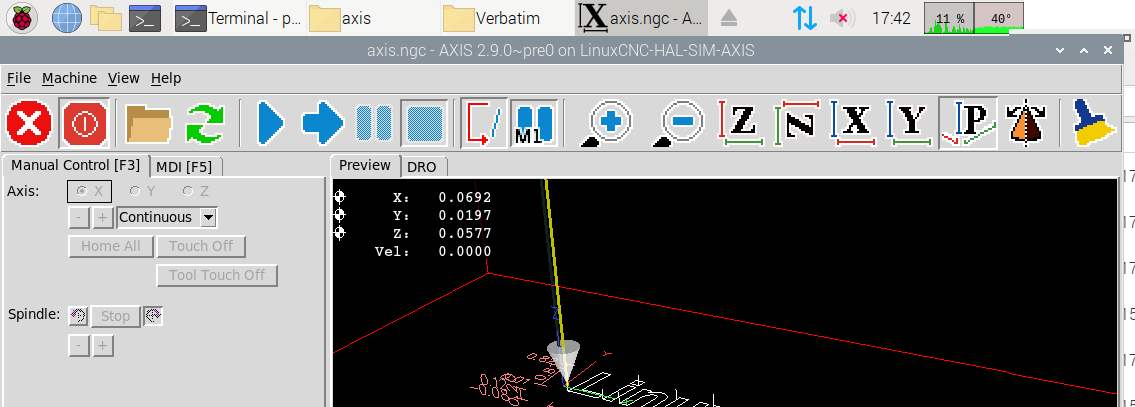Jog the axis negative with minus button
Screen dimensions: 1135x407
tap(79, 217)
